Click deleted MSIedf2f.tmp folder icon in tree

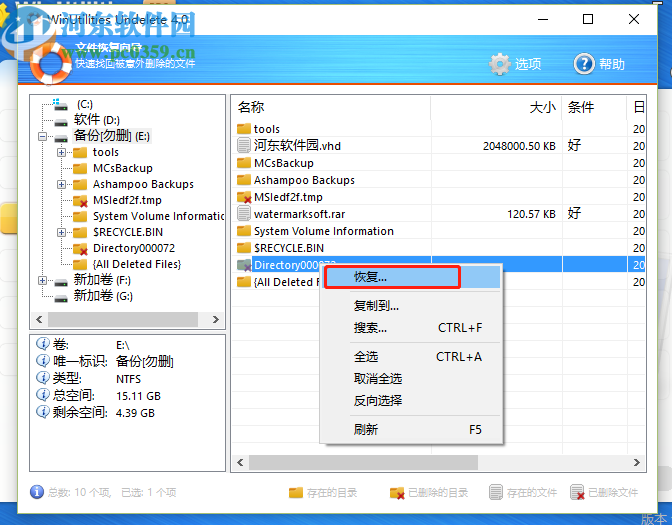click(x=80, y=201)
